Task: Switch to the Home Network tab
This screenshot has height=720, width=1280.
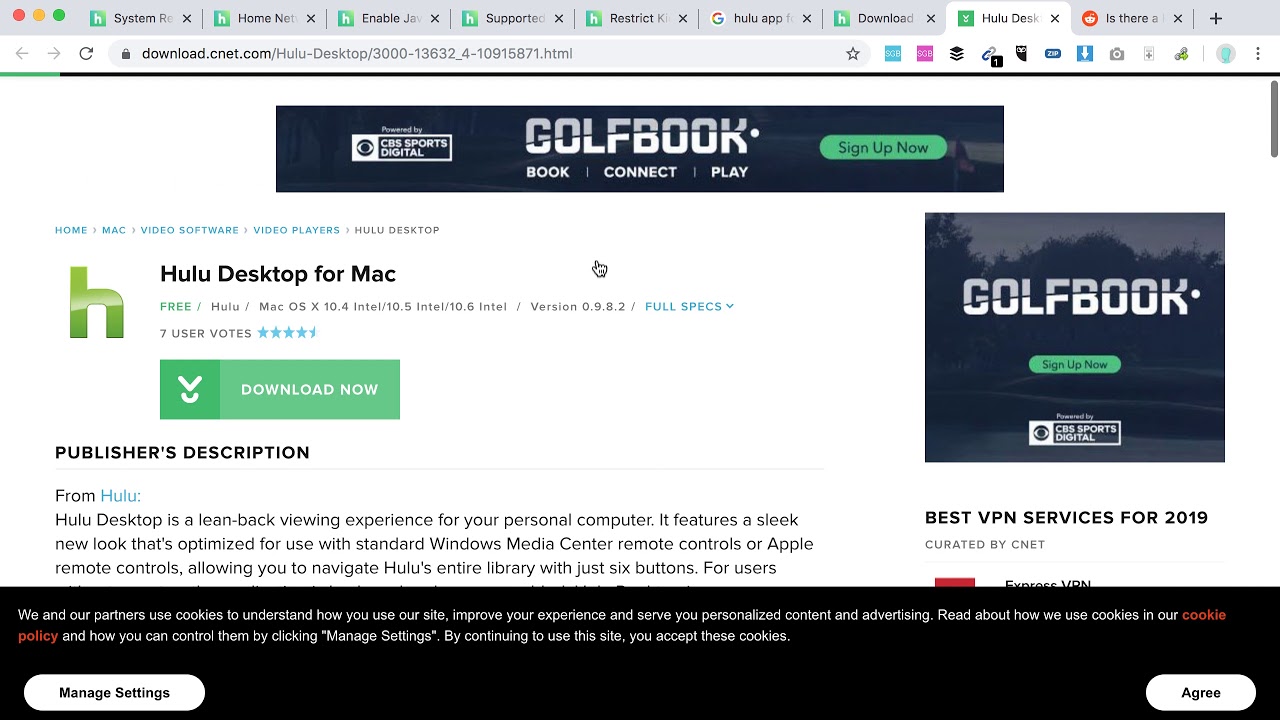Action: (254, 18)
